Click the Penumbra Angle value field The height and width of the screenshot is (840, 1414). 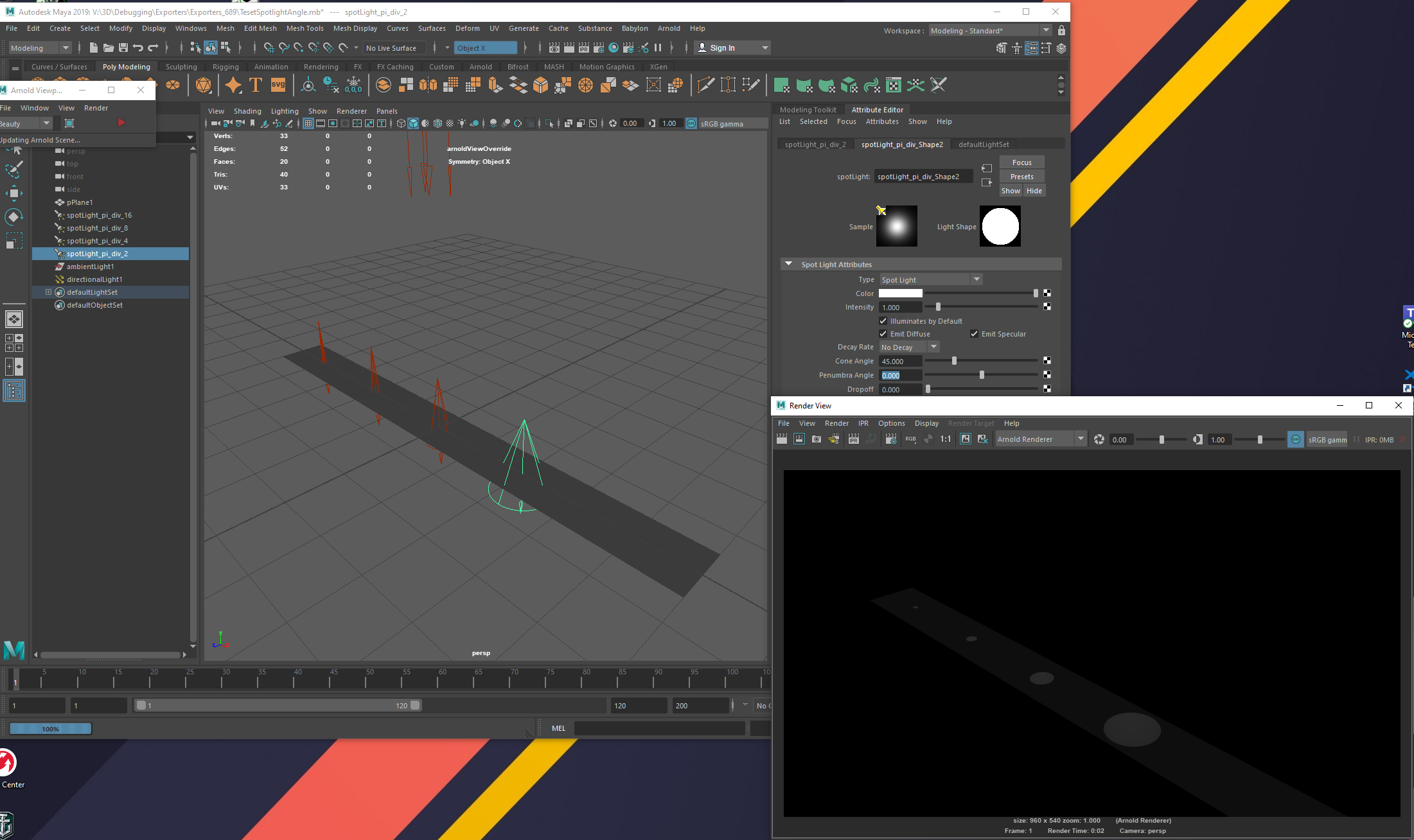[900, 375]
